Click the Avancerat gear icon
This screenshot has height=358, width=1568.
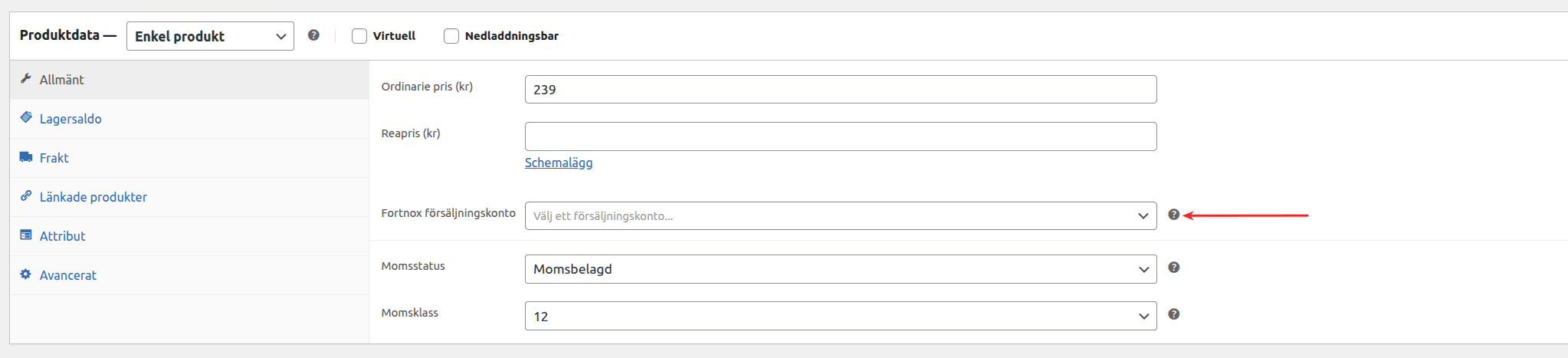(x=26, y=274)
